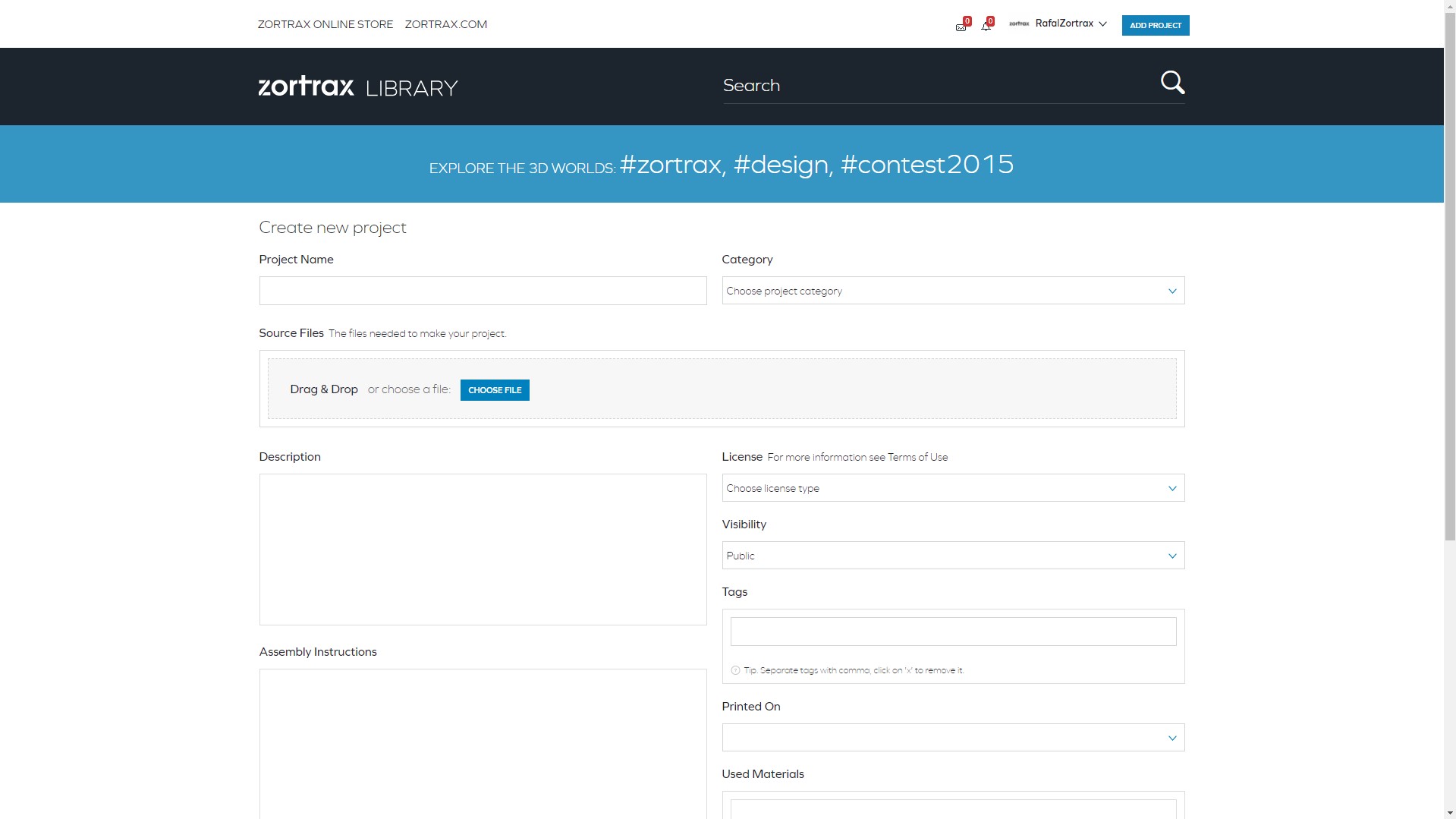
Task: Open the ZORTRAX.COM link
Action: [x=445, y=24]
